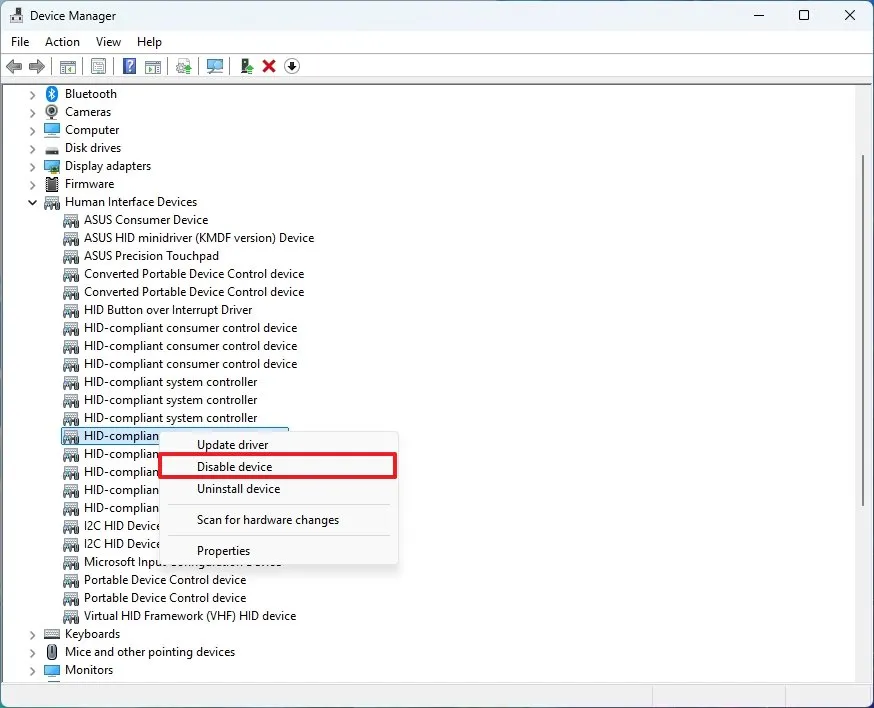Expand the Disk drives category

pyautogui.click(x=33, y=147)
